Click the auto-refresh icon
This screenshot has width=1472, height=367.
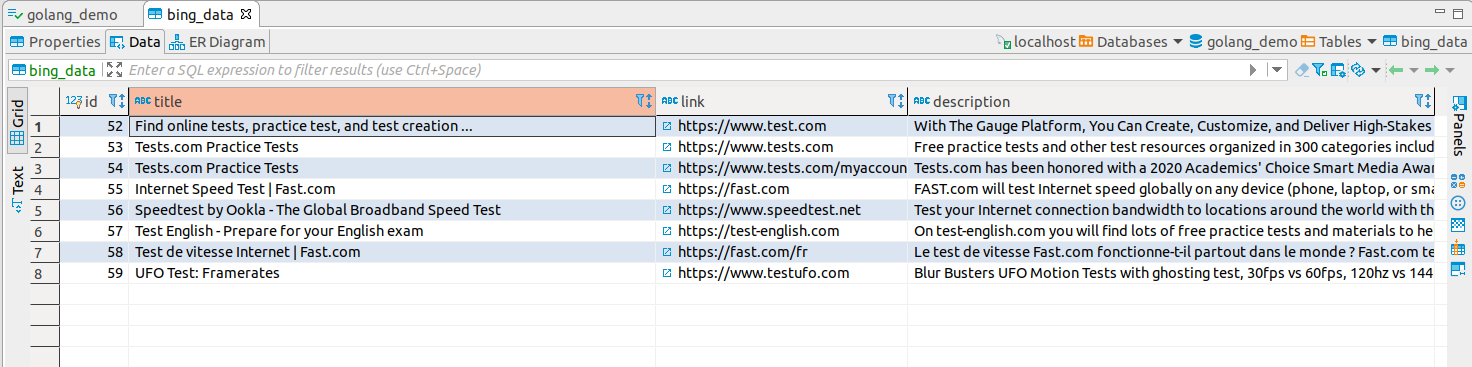(x=1358, y=70)
